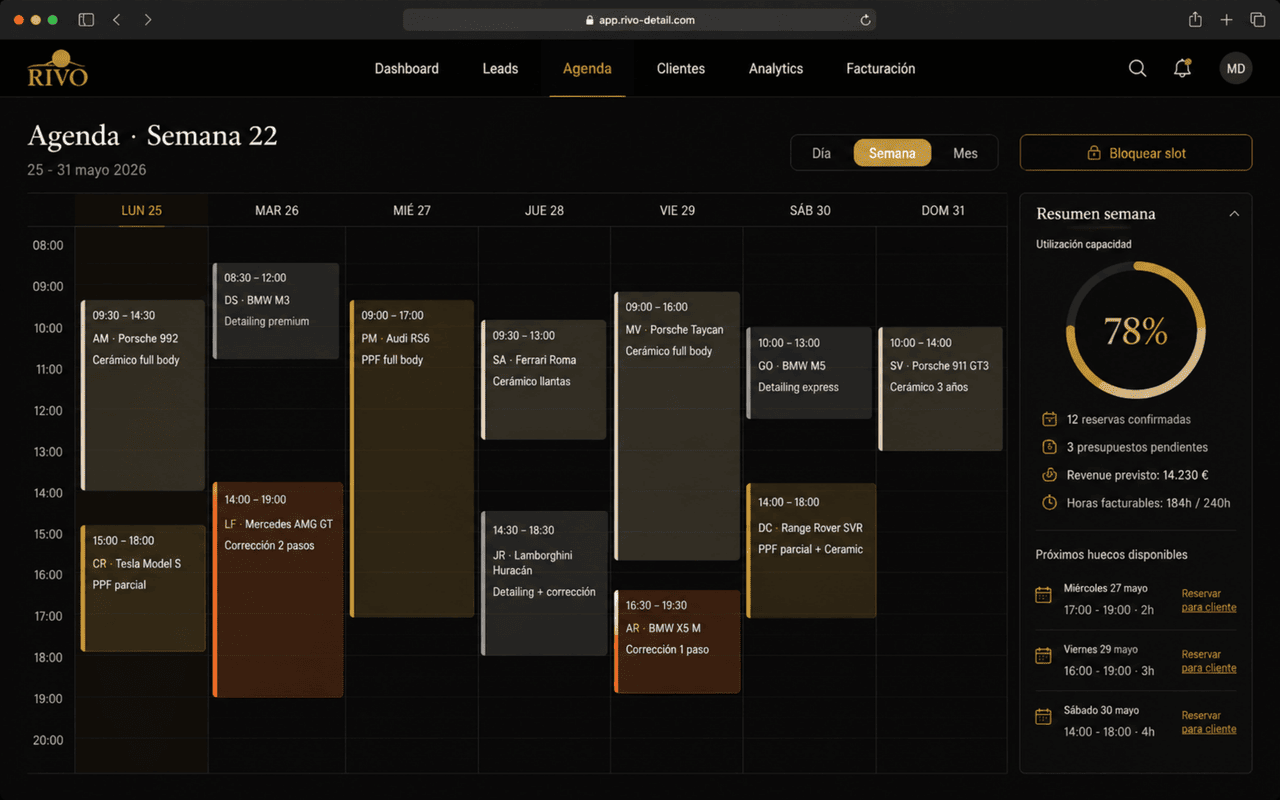Click calendar icon for Miércoles 27 mayo slot
Image resolution: width=1280 pixels, height=800 pixels.
point(1043,595)
